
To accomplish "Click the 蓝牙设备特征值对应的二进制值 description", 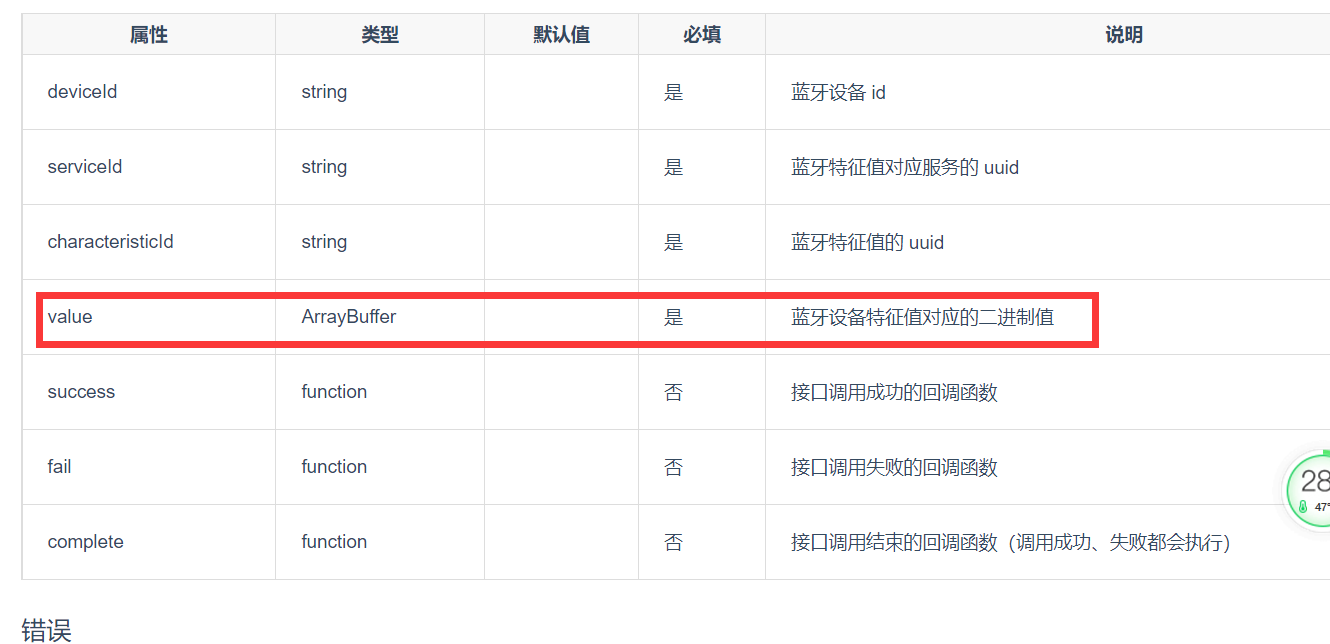I will click(x=922, y=317).
